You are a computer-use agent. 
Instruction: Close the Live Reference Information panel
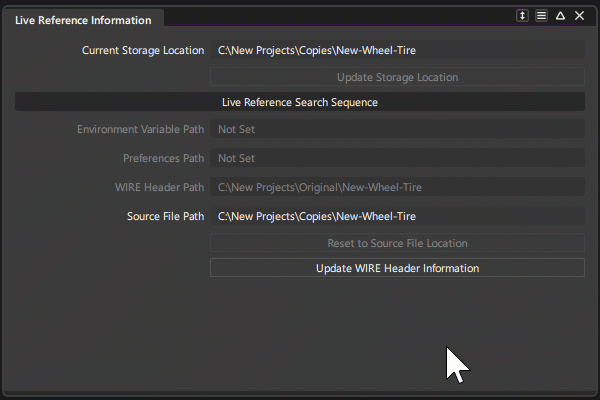tap(579, 16)
